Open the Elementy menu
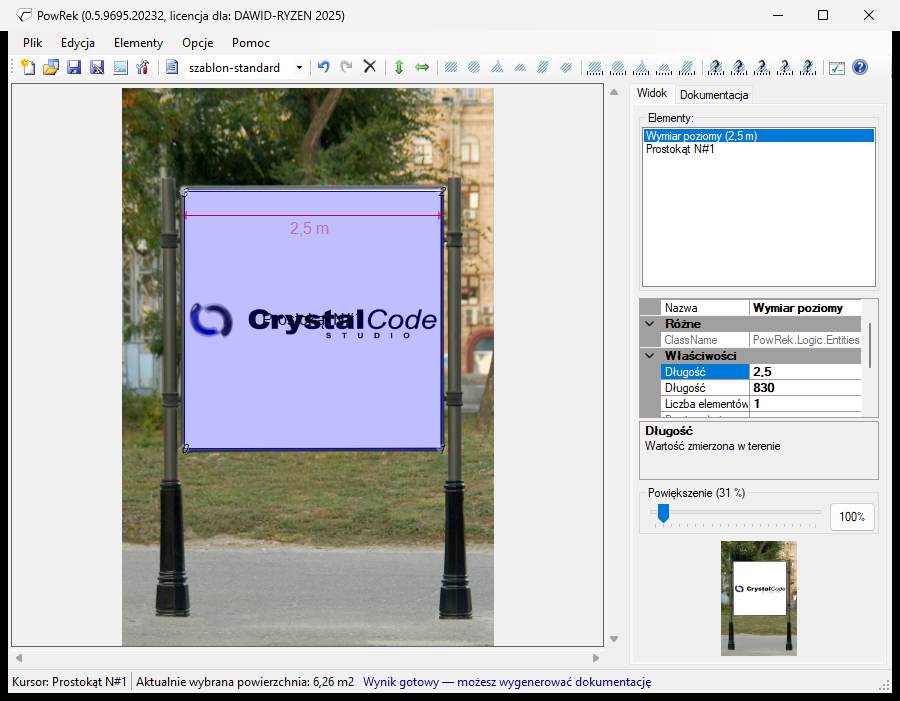This screenshot has width=900, height=701. (138, 43)
